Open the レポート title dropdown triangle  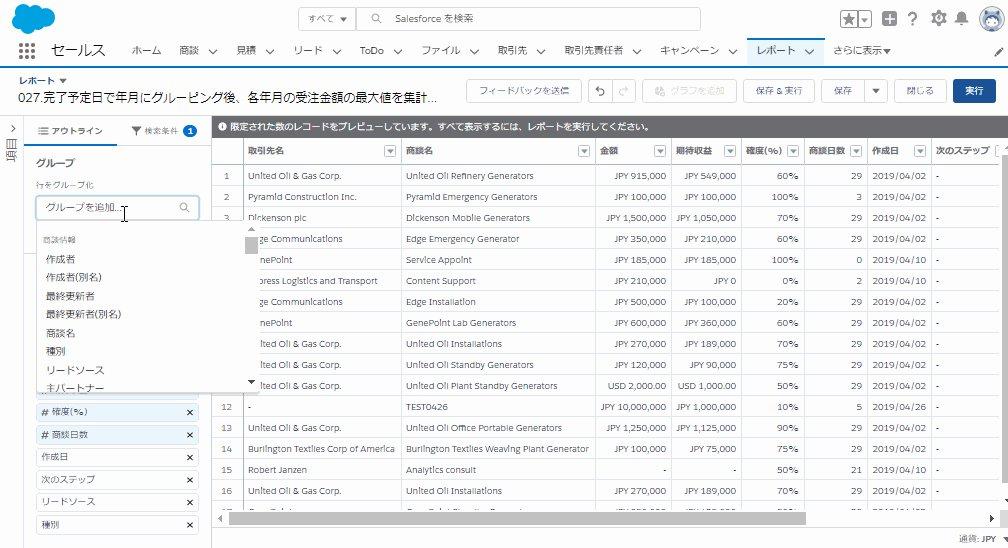[x=63, y=81]
